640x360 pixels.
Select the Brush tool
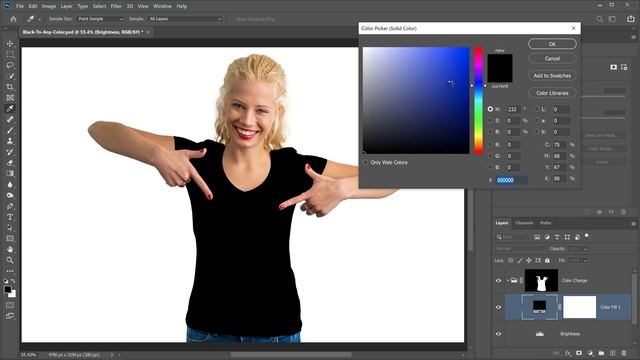click(10, 130)
